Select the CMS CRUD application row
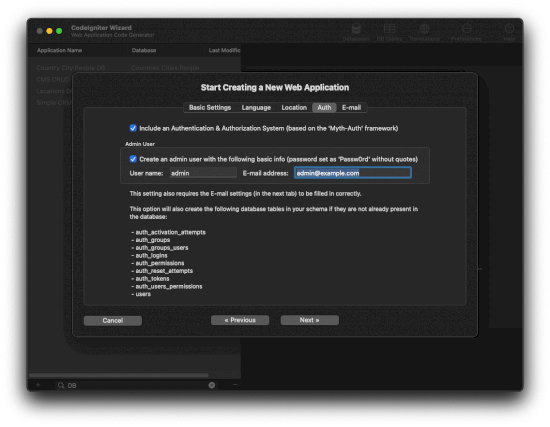This screenshot has width=550, height=427. 53,79
